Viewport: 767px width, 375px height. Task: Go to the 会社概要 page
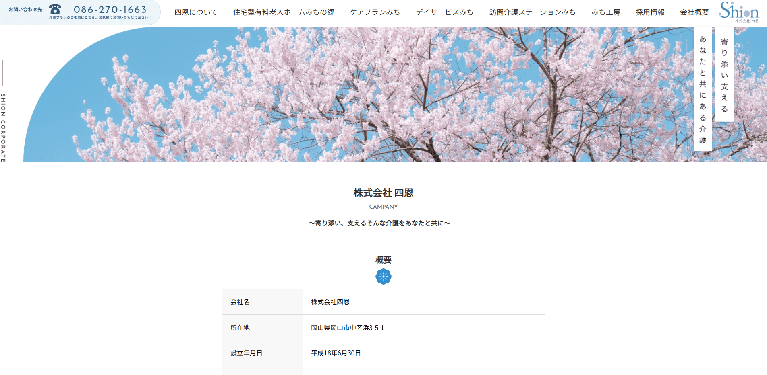694,12
